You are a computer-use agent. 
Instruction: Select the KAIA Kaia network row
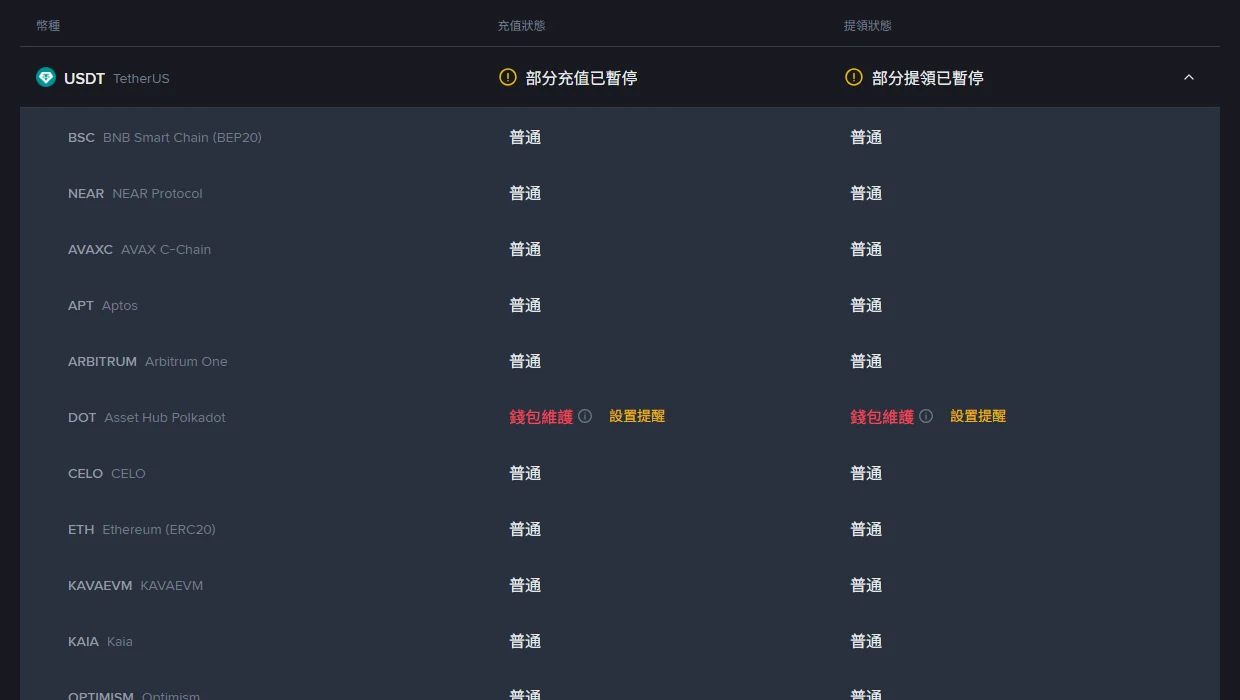620,641
